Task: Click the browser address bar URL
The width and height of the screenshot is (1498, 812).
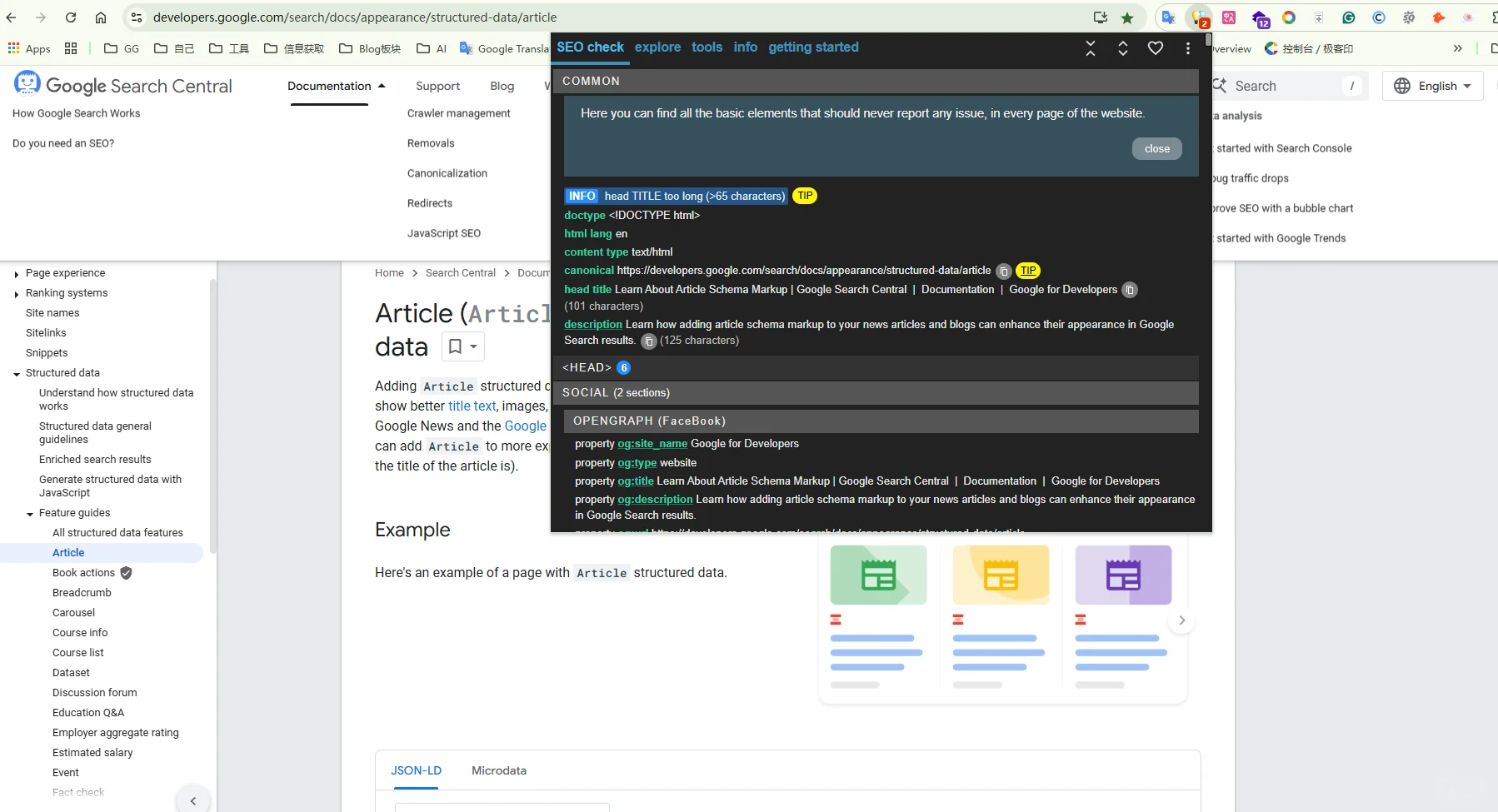Action: pos(355,17)
